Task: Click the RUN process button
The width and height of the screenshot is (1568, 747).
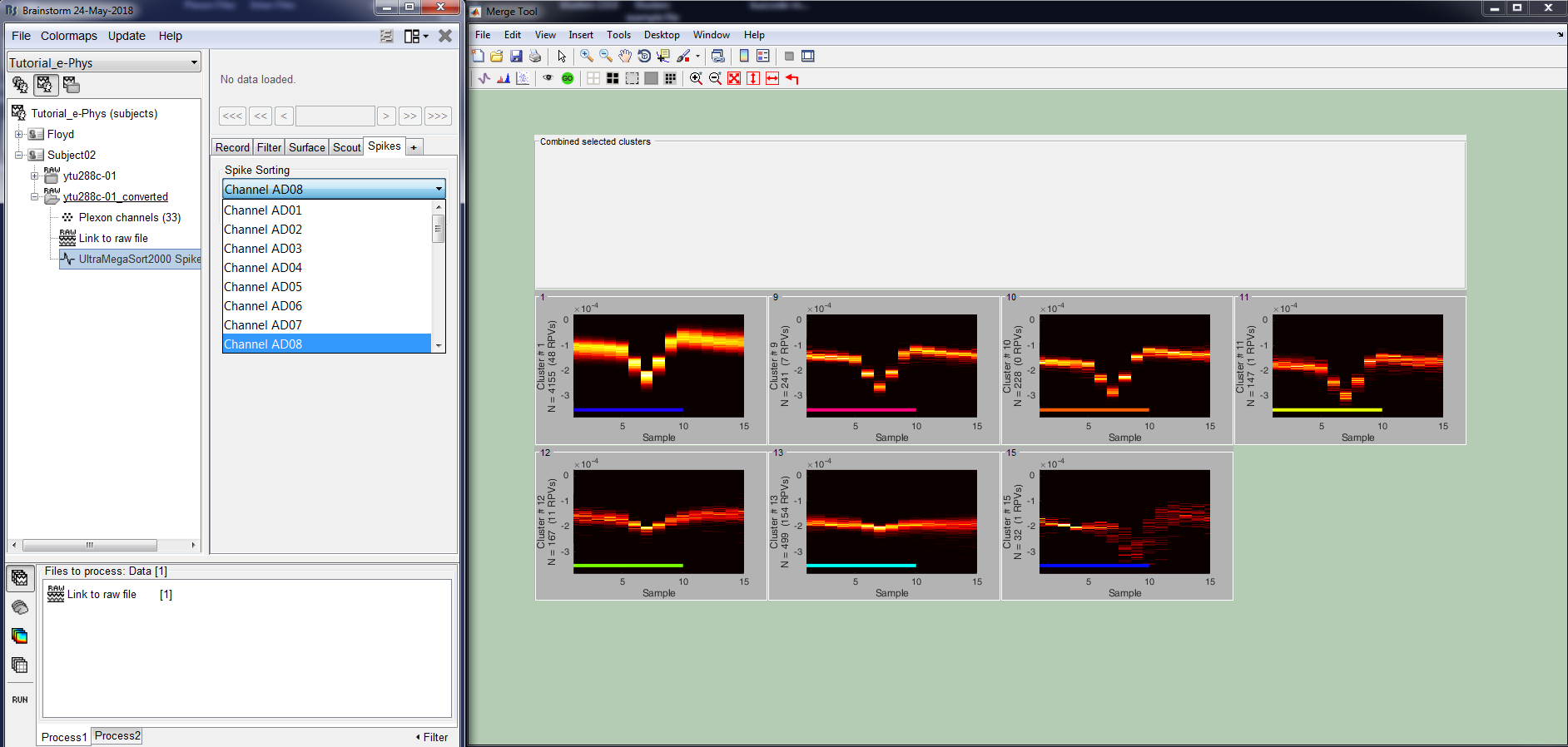Action: click(20, 700)
